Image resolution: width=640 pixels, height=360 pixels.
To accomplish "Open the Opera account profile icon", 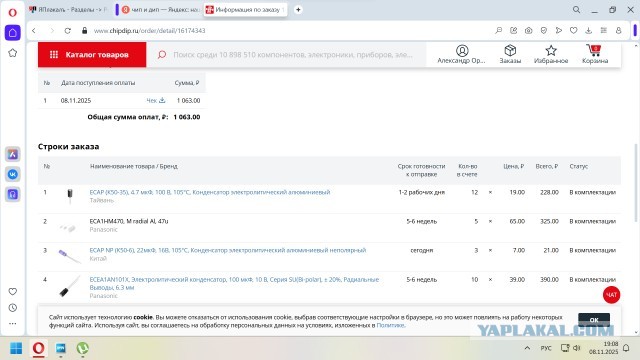I will coord(619,31).
